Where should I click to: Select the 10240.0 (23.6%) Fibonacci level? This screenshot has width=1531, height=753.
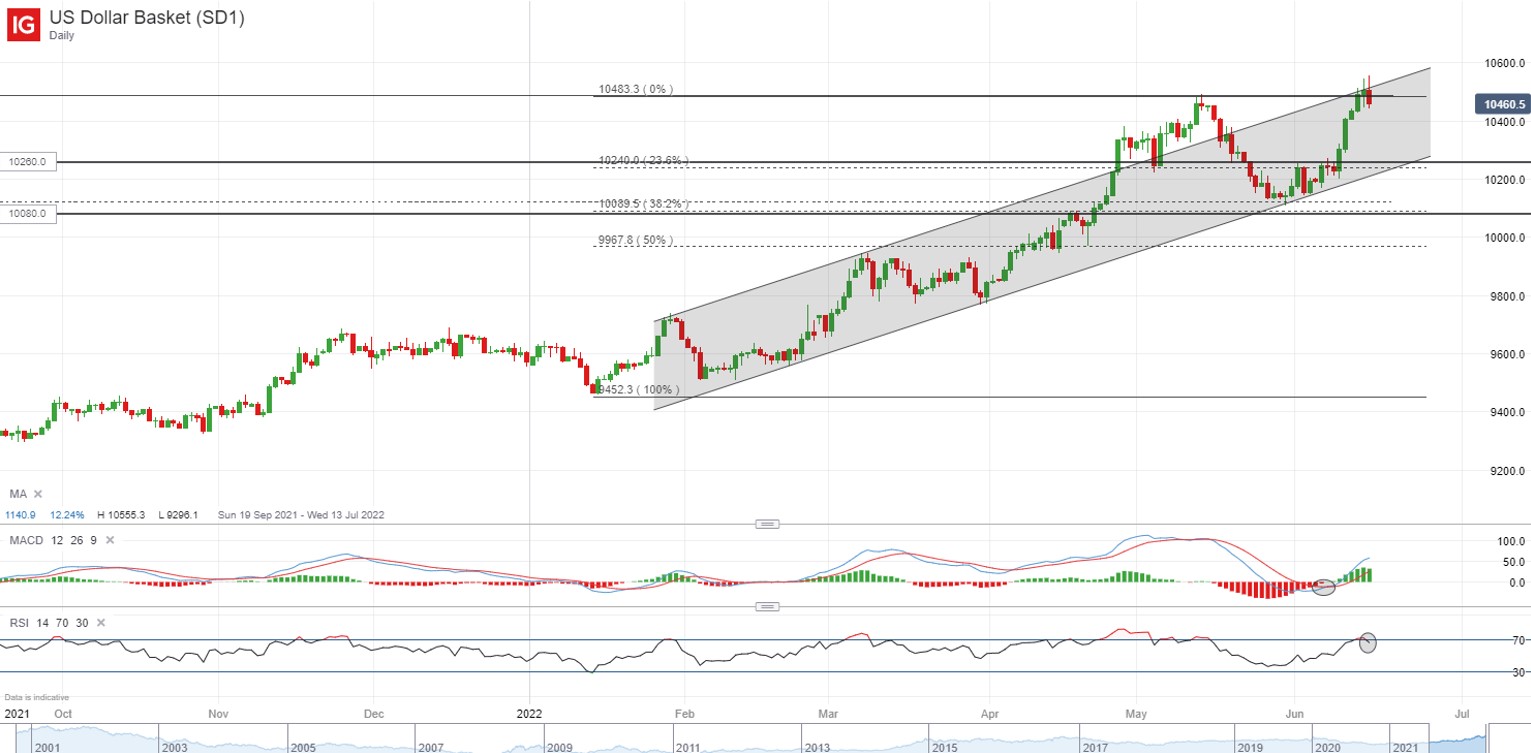tap(643, 160)
